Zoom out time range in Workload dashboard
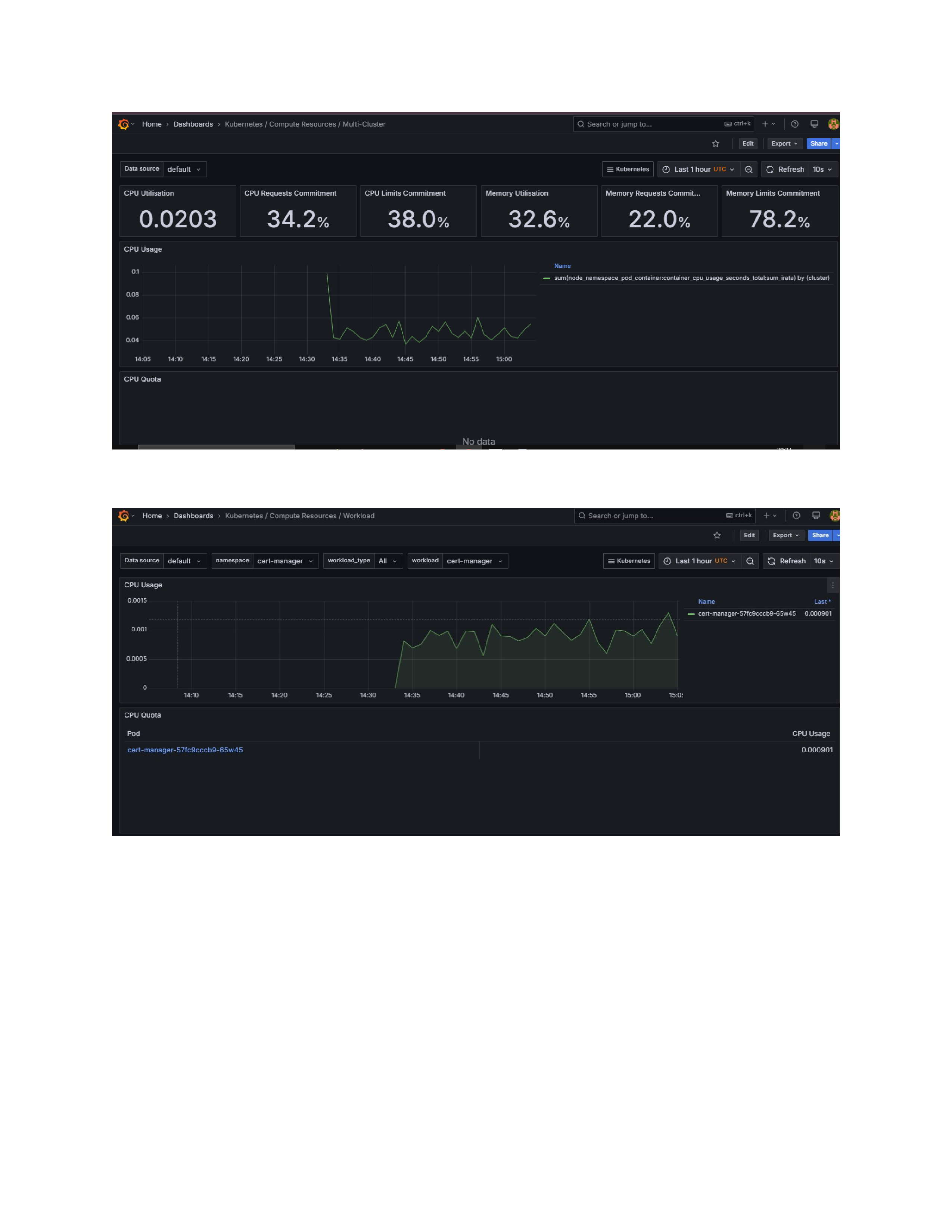This screenshot has height=1232, width=952. tap(750, 561)
